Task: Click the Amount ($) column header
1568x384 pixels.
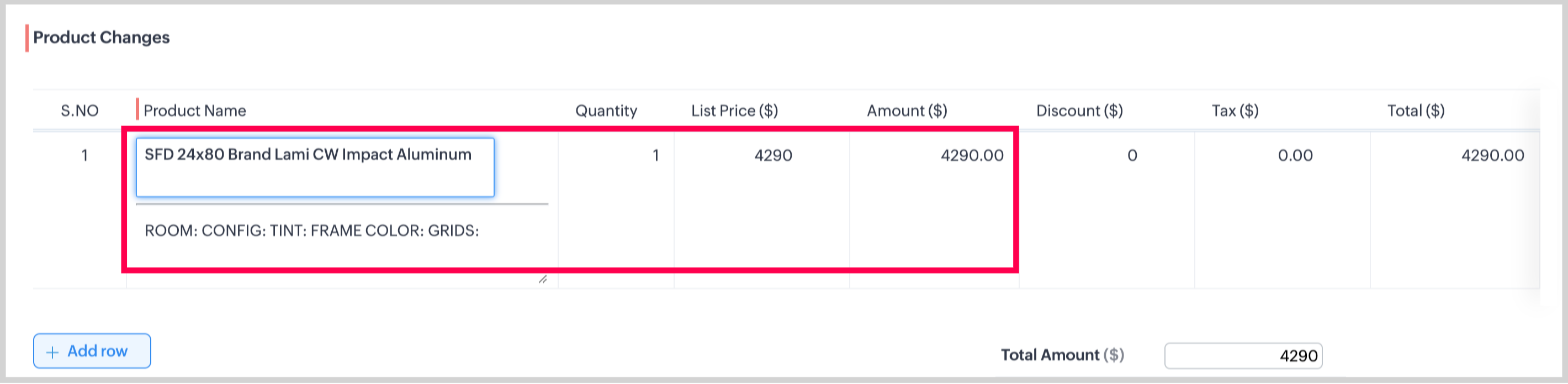Action: 907,111
